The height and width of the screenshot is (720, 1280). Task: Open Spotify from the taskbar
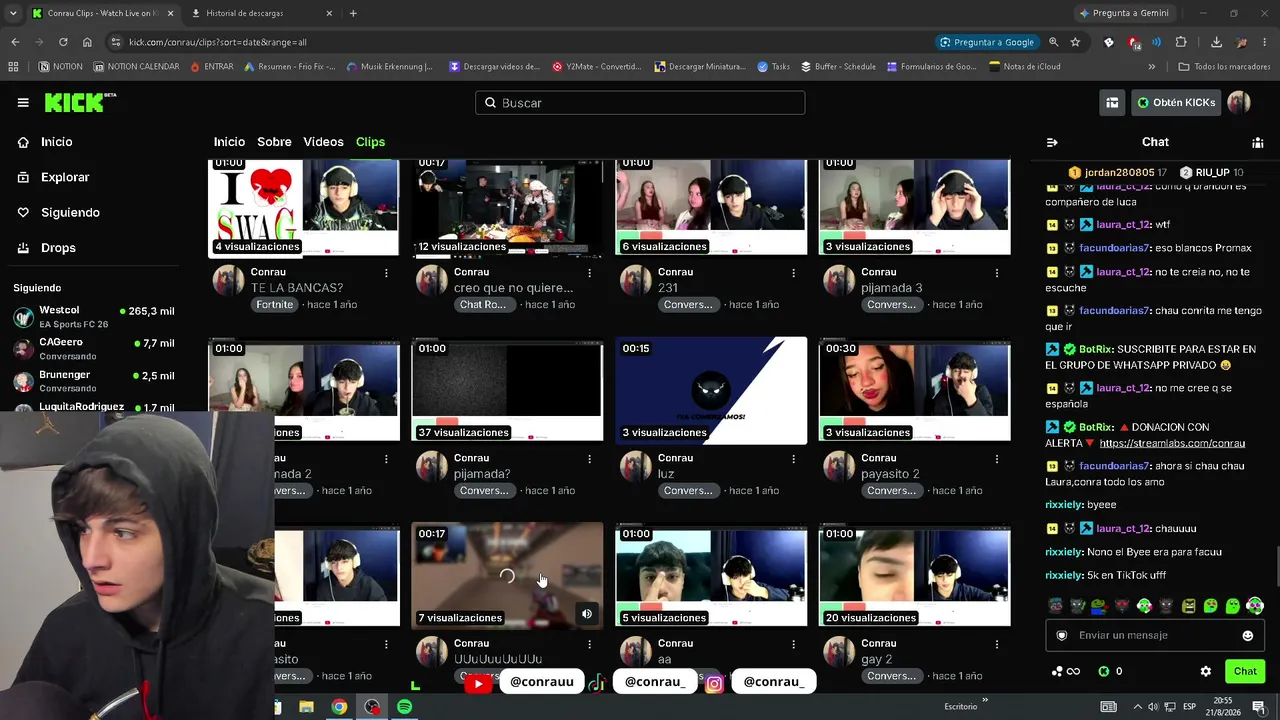point(404,707)
